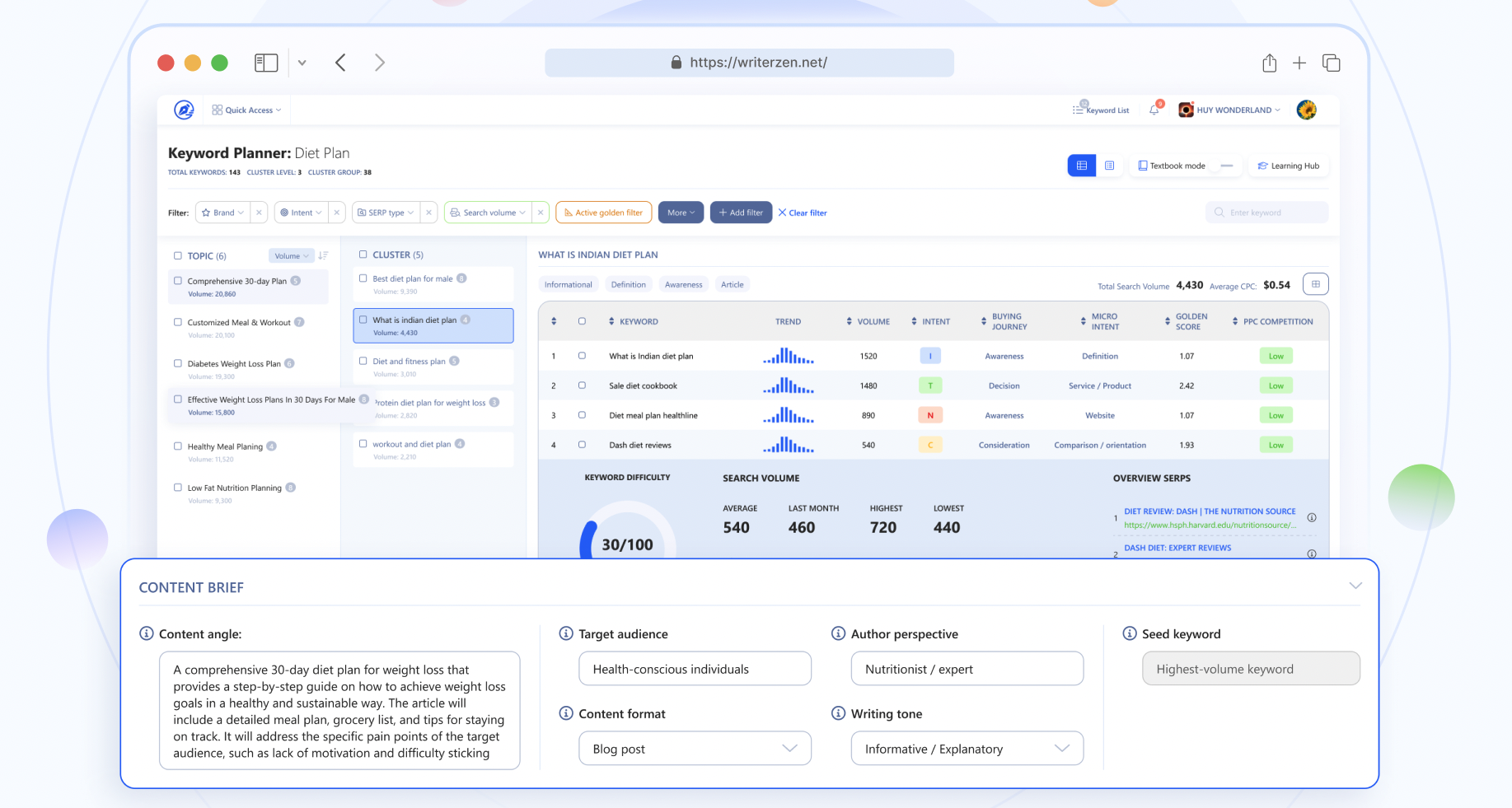
Task: Click the table export icon near Average CPC
Action: 1315,284
